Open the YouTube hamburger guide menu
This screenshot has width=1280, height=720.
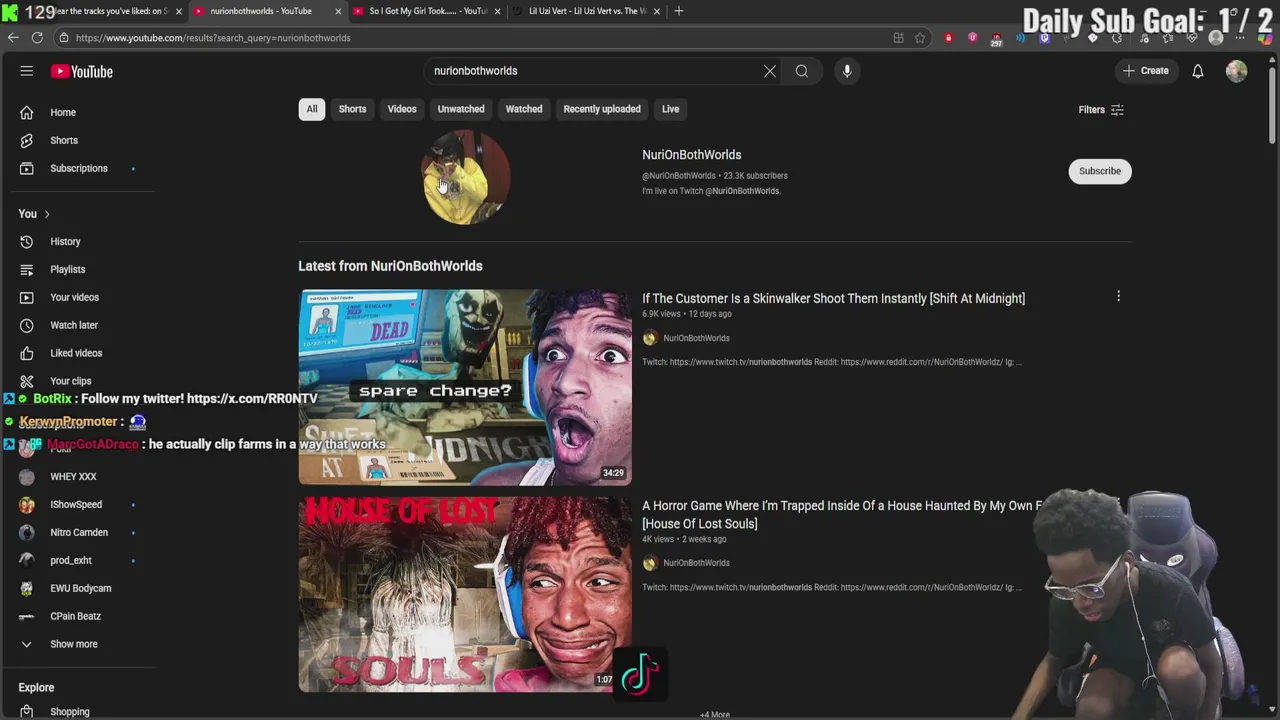point(27,71)
